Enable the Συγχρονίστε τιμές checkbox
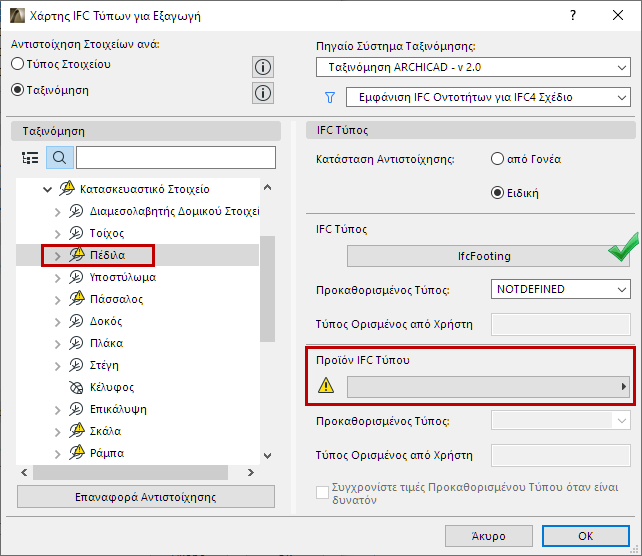642x556 pixels. click(322, 492)
